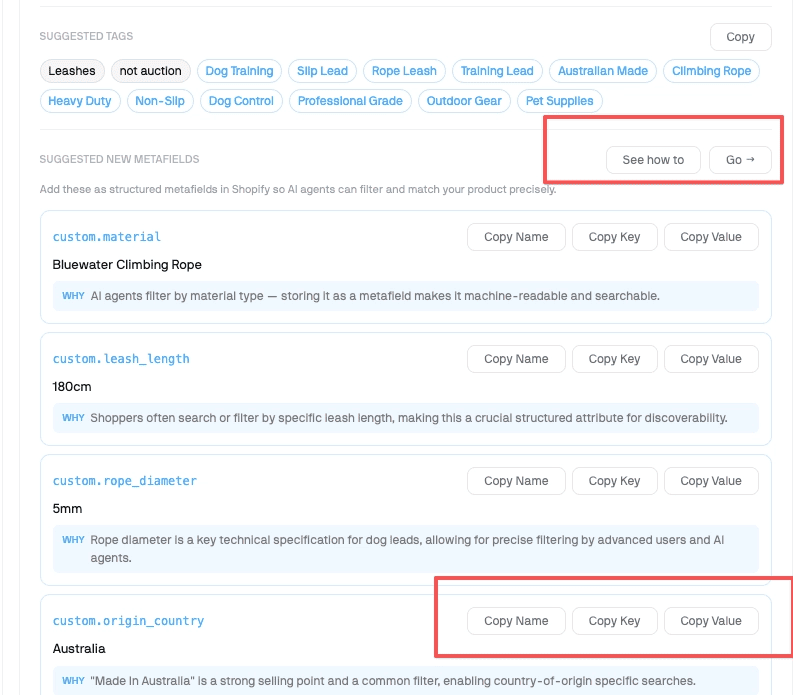
Task: Copy Value for custom.material metafield
Action: (710, 237)
